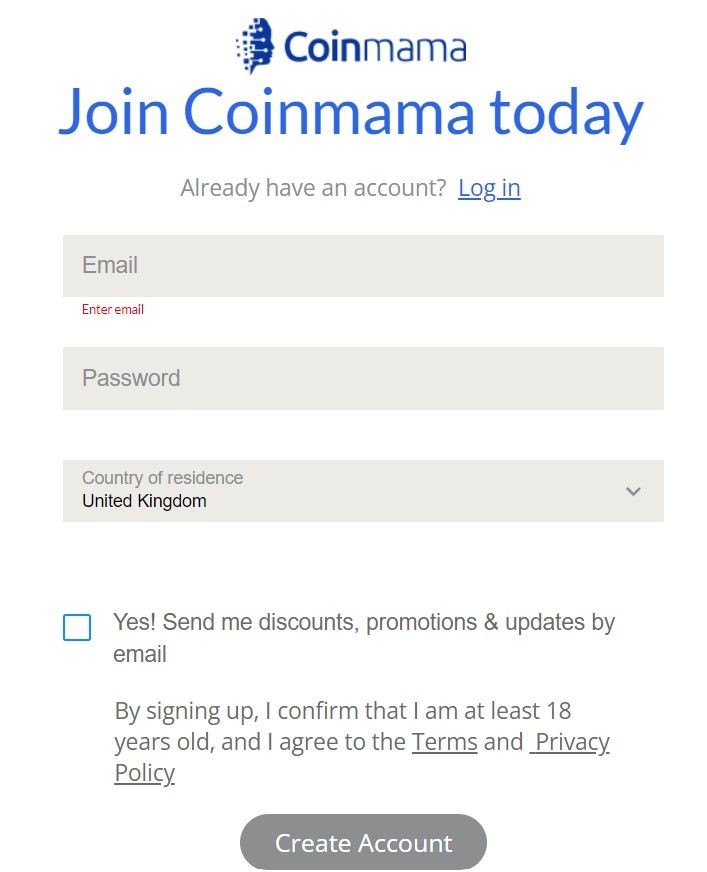
Task: Click the "Yes! Send me discounts" label text
Action: (x=364, y=623)
